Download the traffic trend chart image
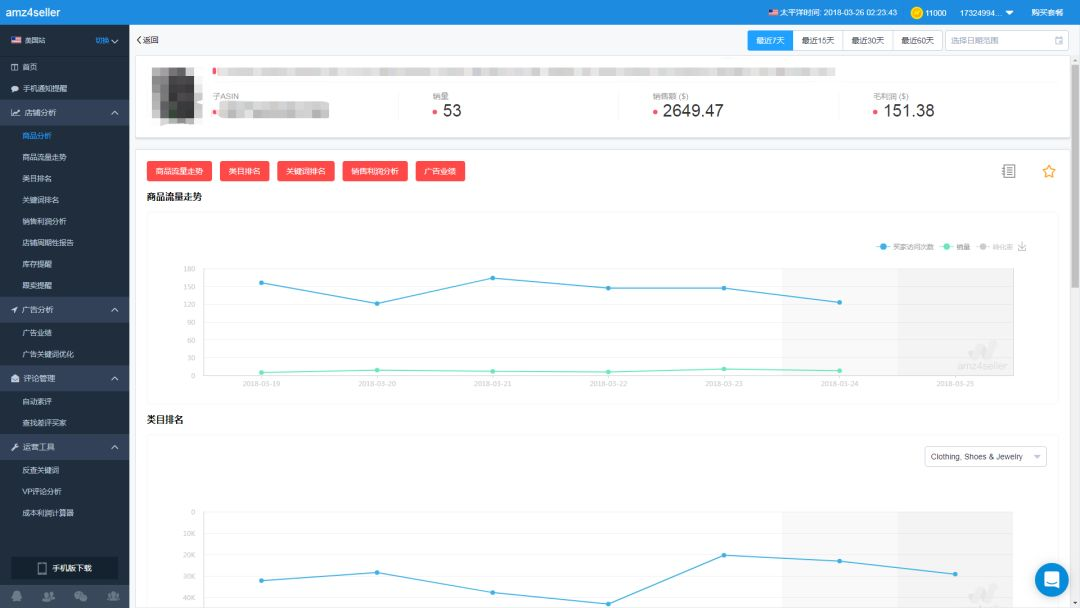 1022,247
